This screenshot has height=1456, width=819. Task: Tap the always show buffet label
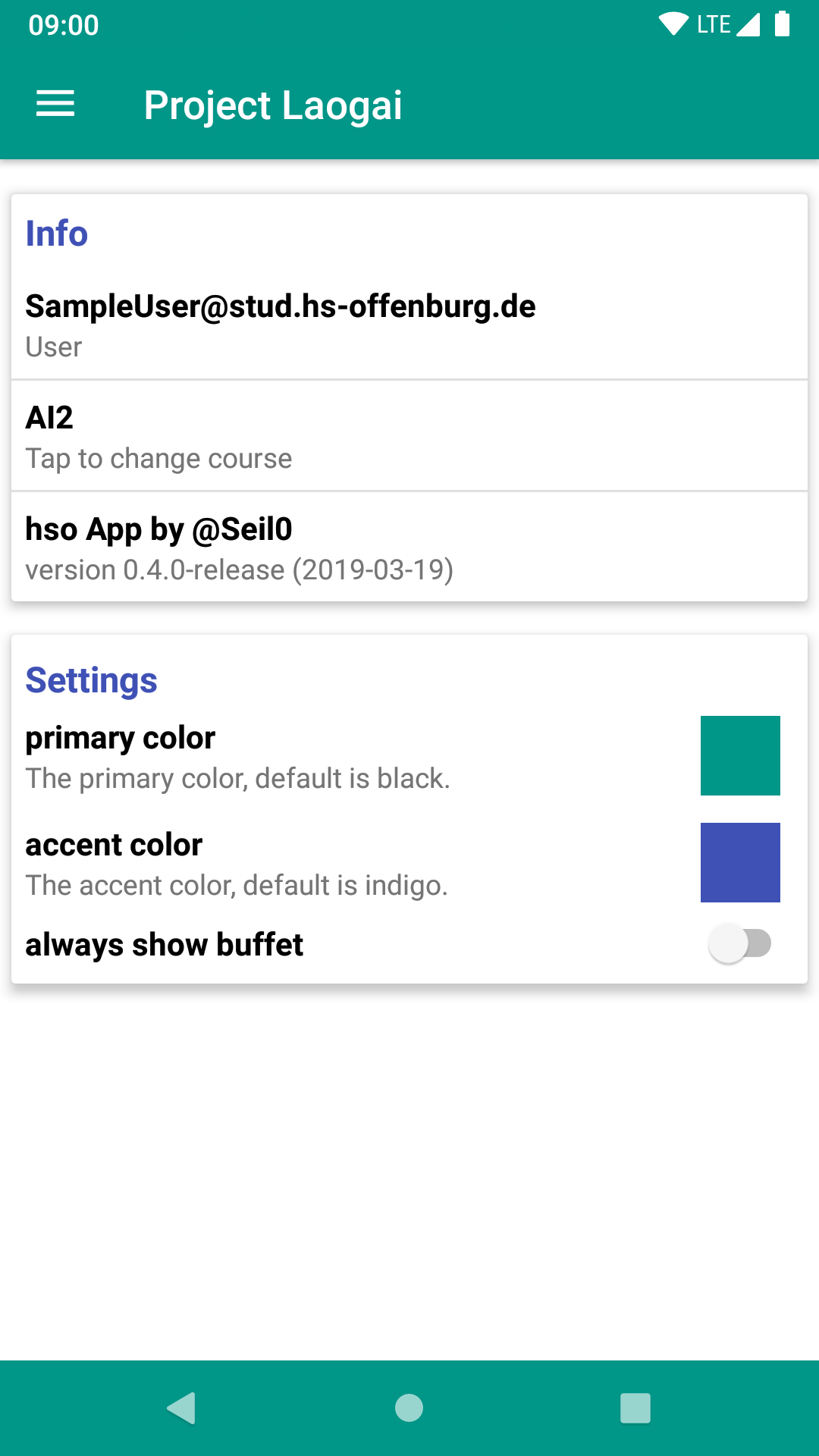[x=164, y=945]
